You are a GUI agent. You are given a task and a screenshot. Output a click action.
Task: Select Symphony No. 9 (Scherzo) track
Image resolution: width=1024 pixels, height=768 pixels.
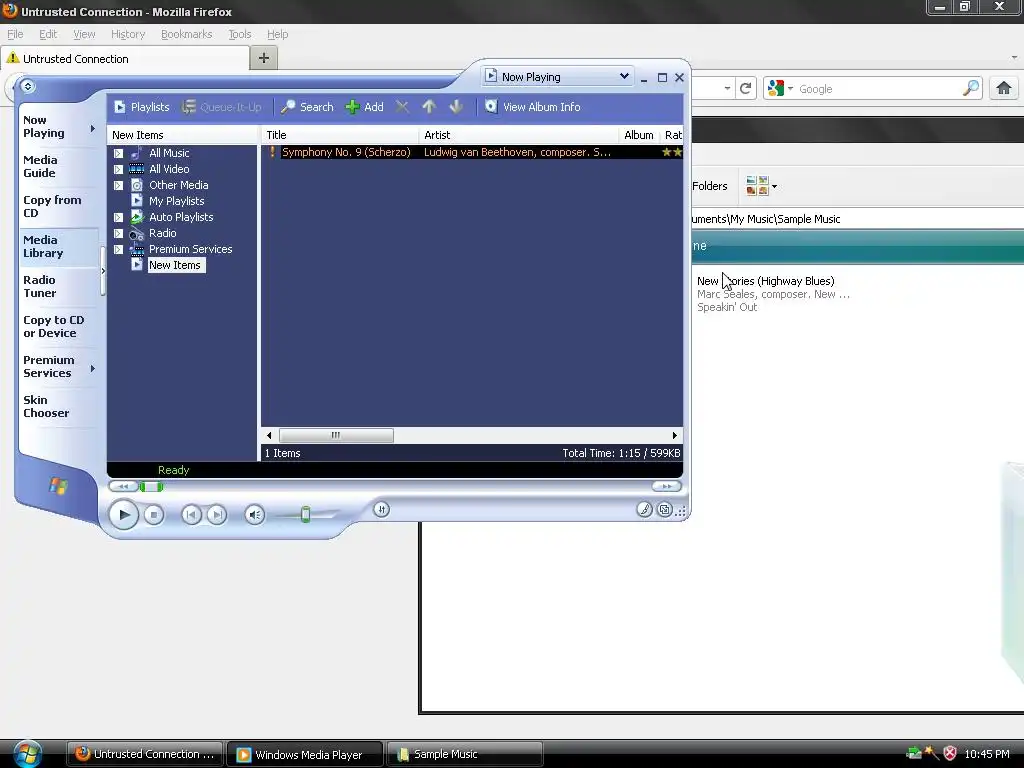pyautogui.click(x=346, y=152)
